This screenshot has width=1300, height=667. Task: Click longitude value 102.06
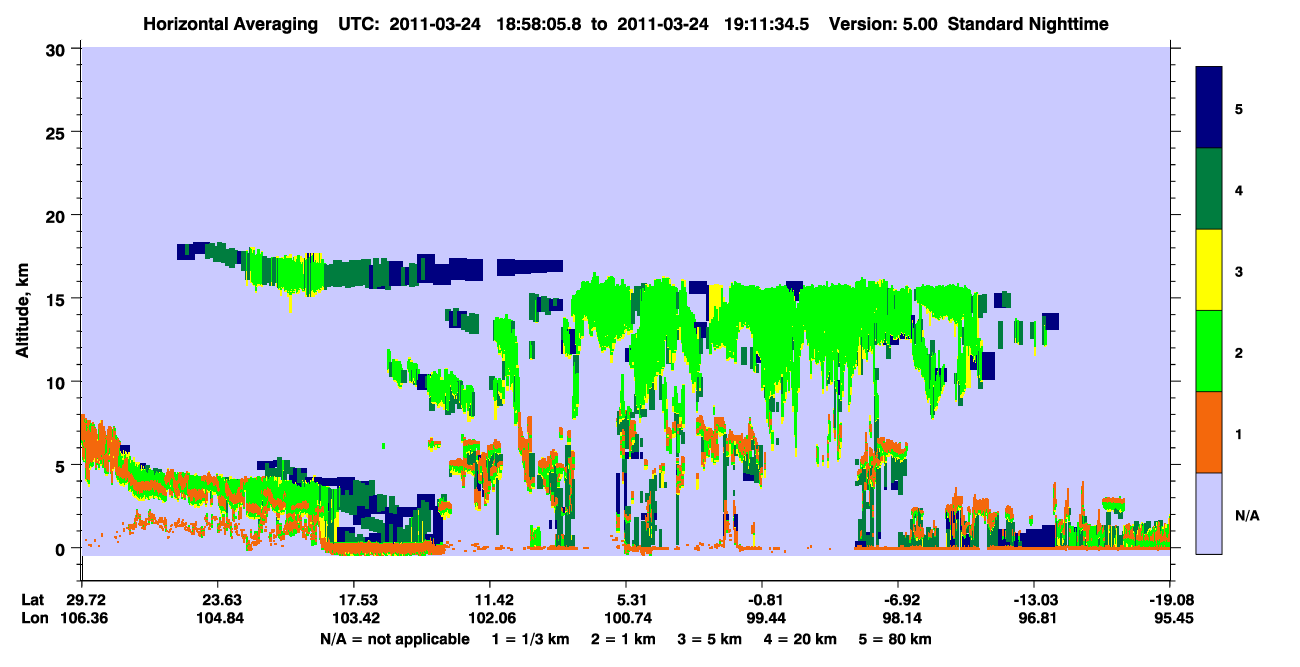490,618
